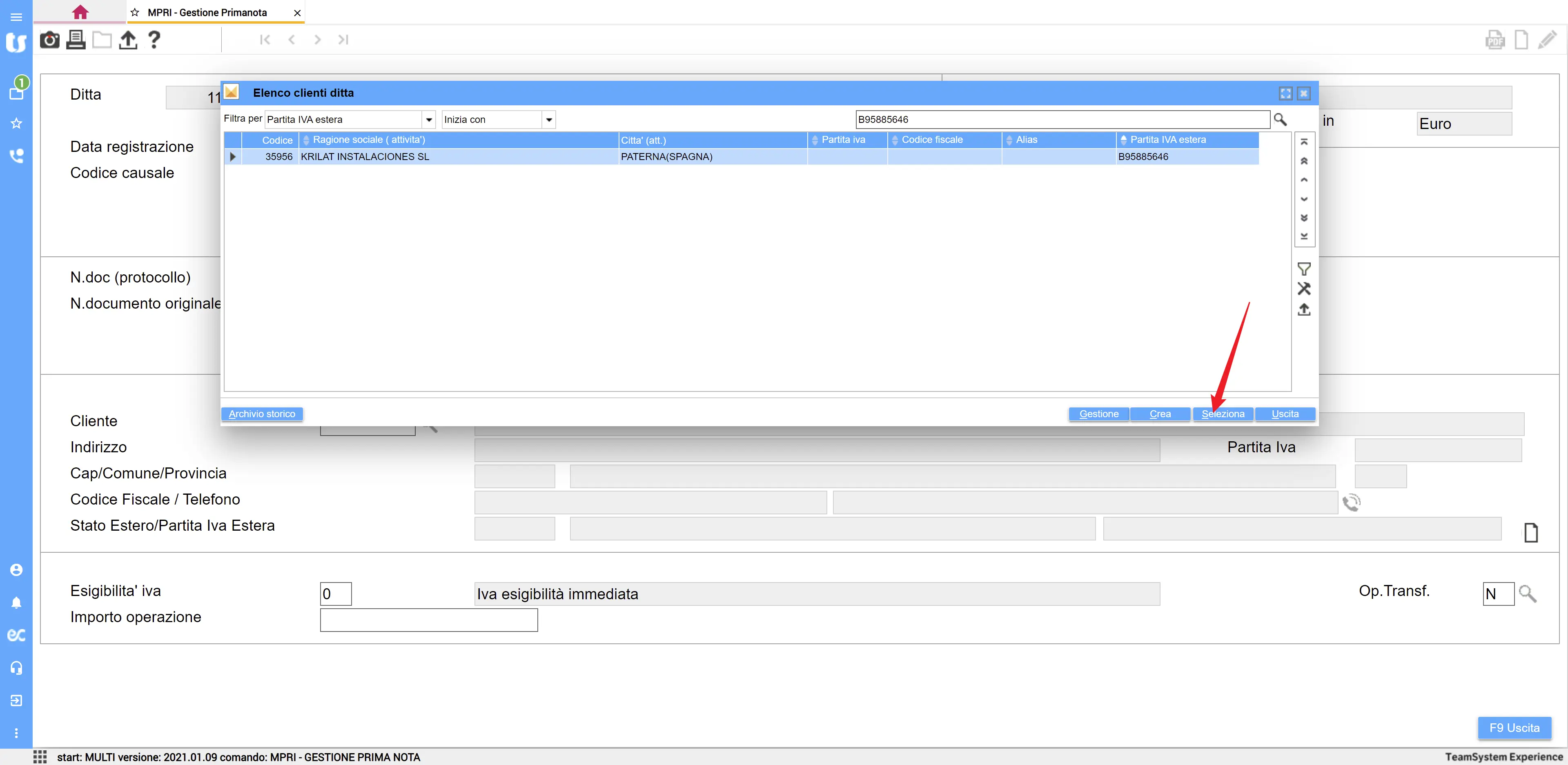Click the bell notifications icon in sidebar
The width and height of the screenshot is (1568, 765).
click(x=16, y=603)
